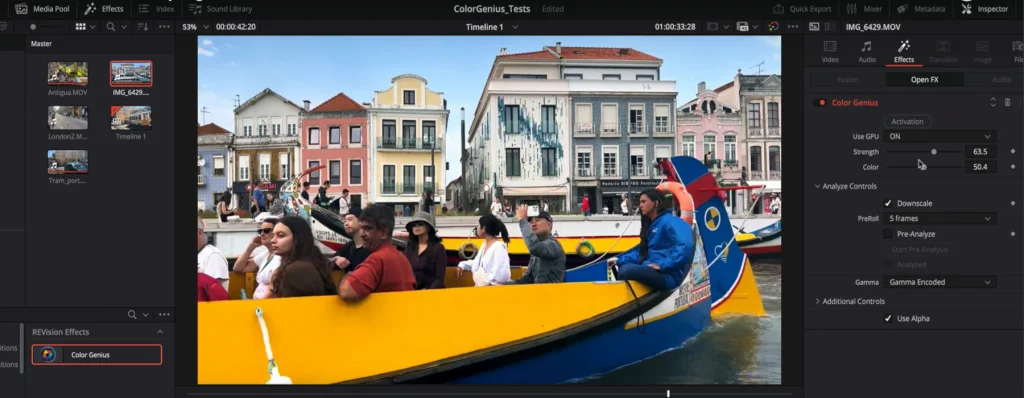Click the Activation button
The width and height of the screenshot is (1024, 398).
907,122
